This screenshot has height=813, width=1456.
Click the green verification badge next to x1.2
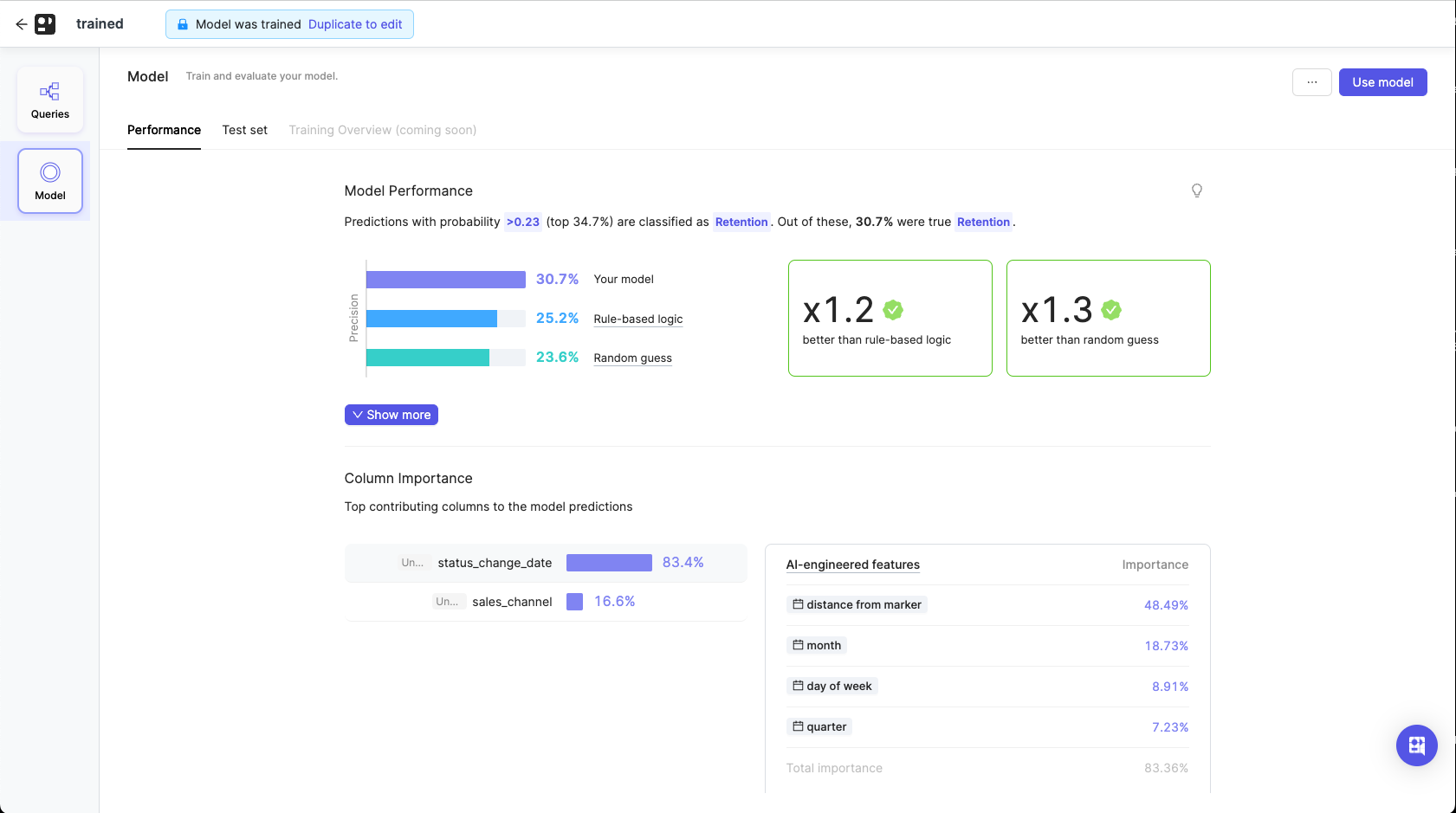click(893, 310)
